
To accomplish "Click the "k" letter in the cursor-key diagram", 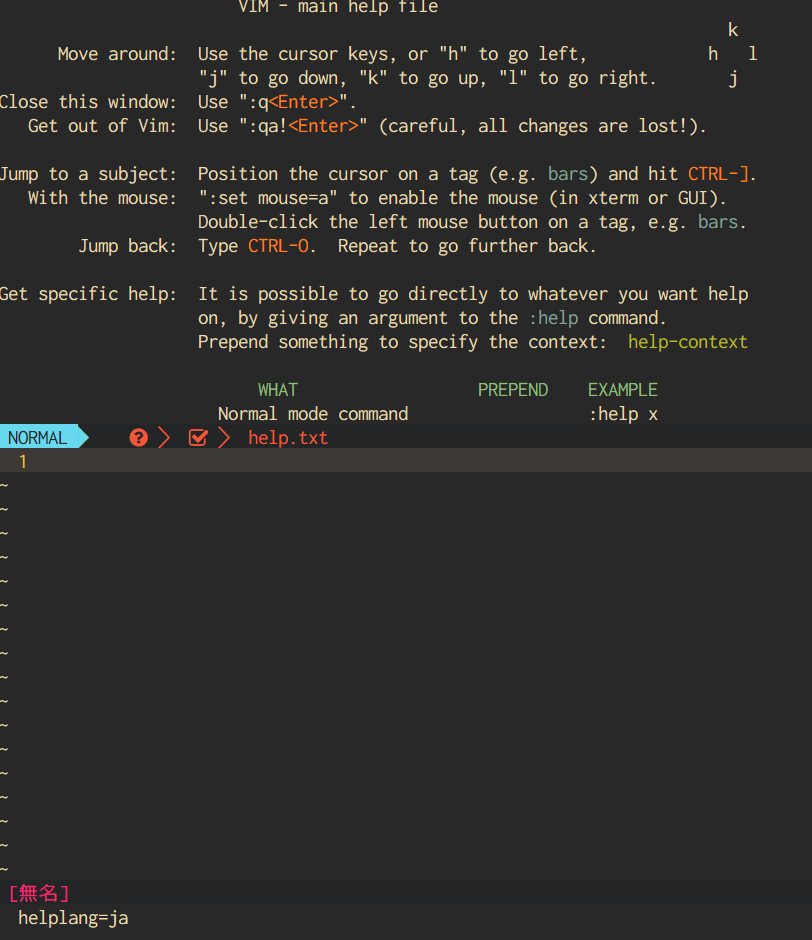I will (732, 29).
